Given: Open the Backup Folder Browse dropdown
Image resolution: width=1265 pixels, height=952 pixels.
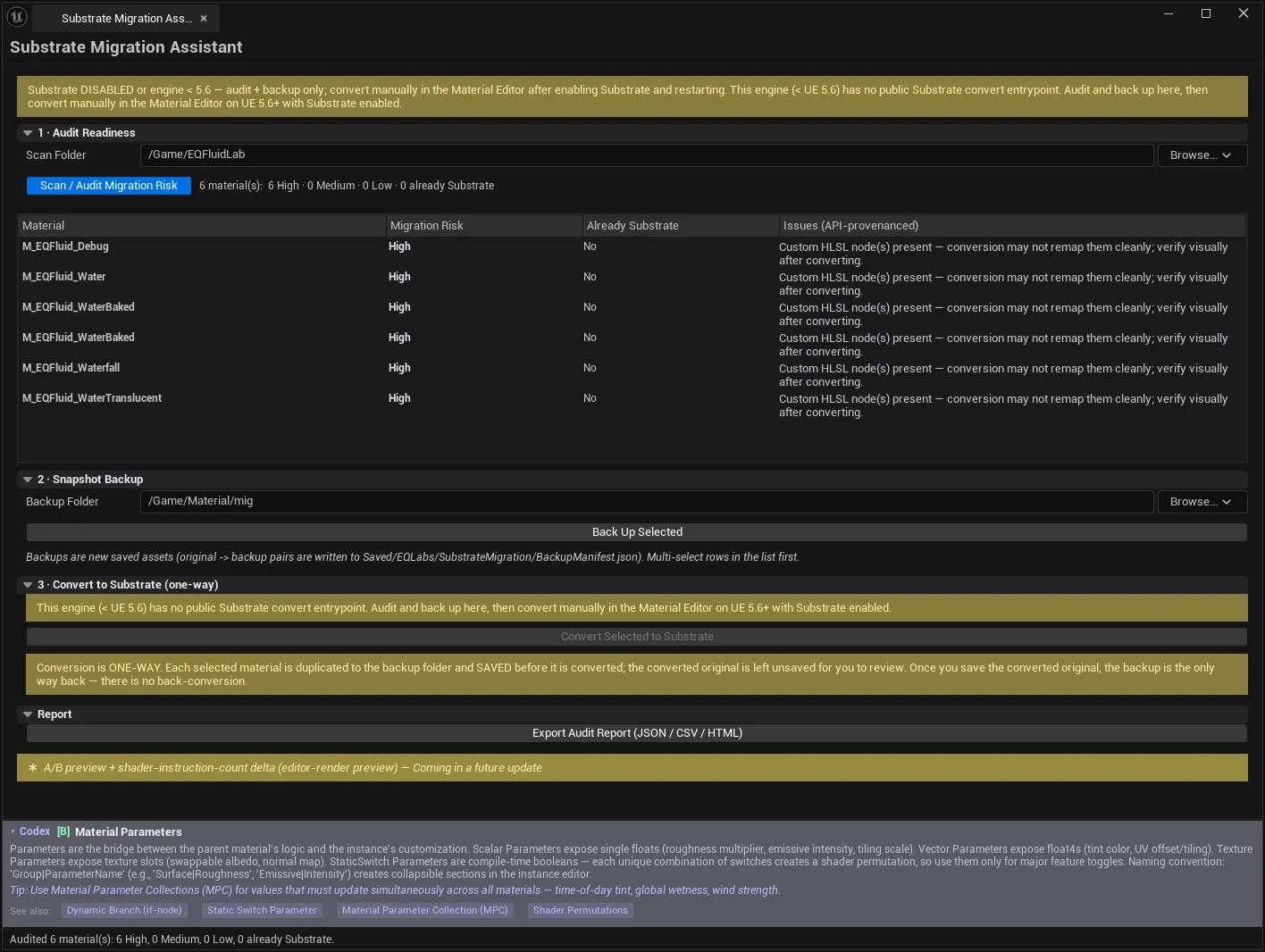Looking at the screenshot, I should pos(1202,502).
